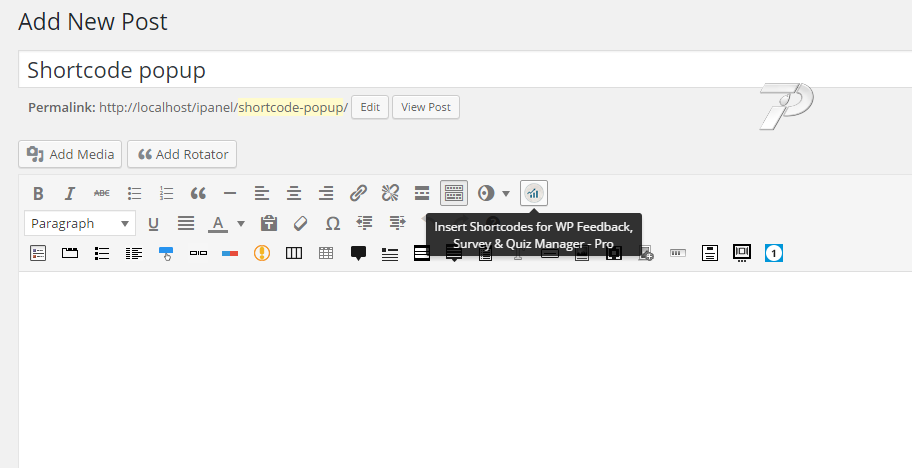
Task: Toggle the toolbar kitchen sink button
Action: click(x=454, y=193)
